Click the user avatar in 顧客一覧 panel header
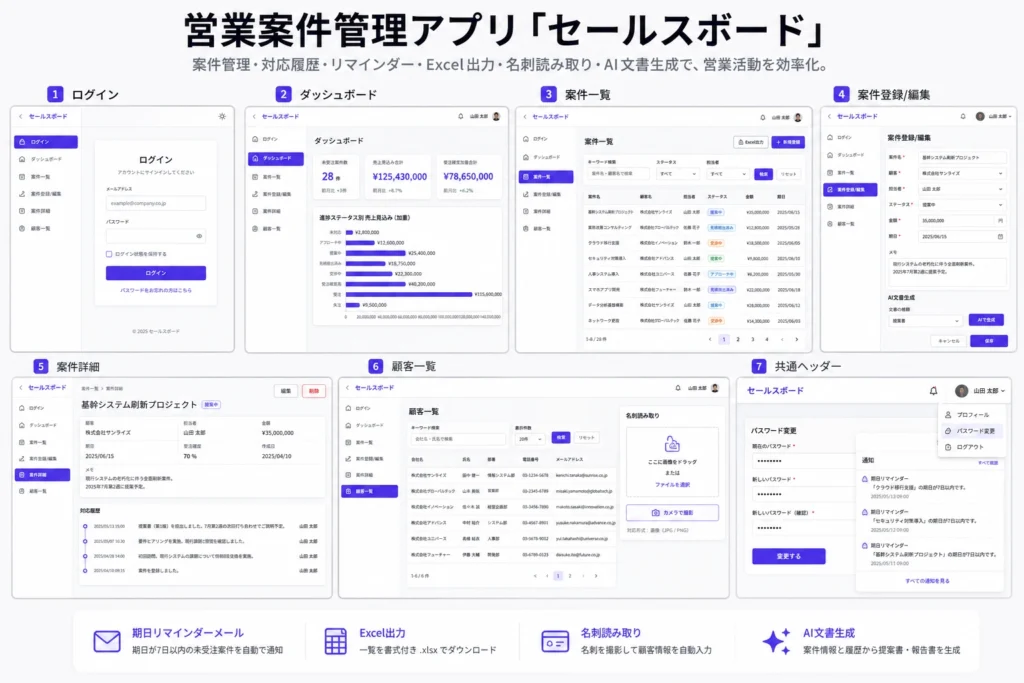 tap(715, 388)
